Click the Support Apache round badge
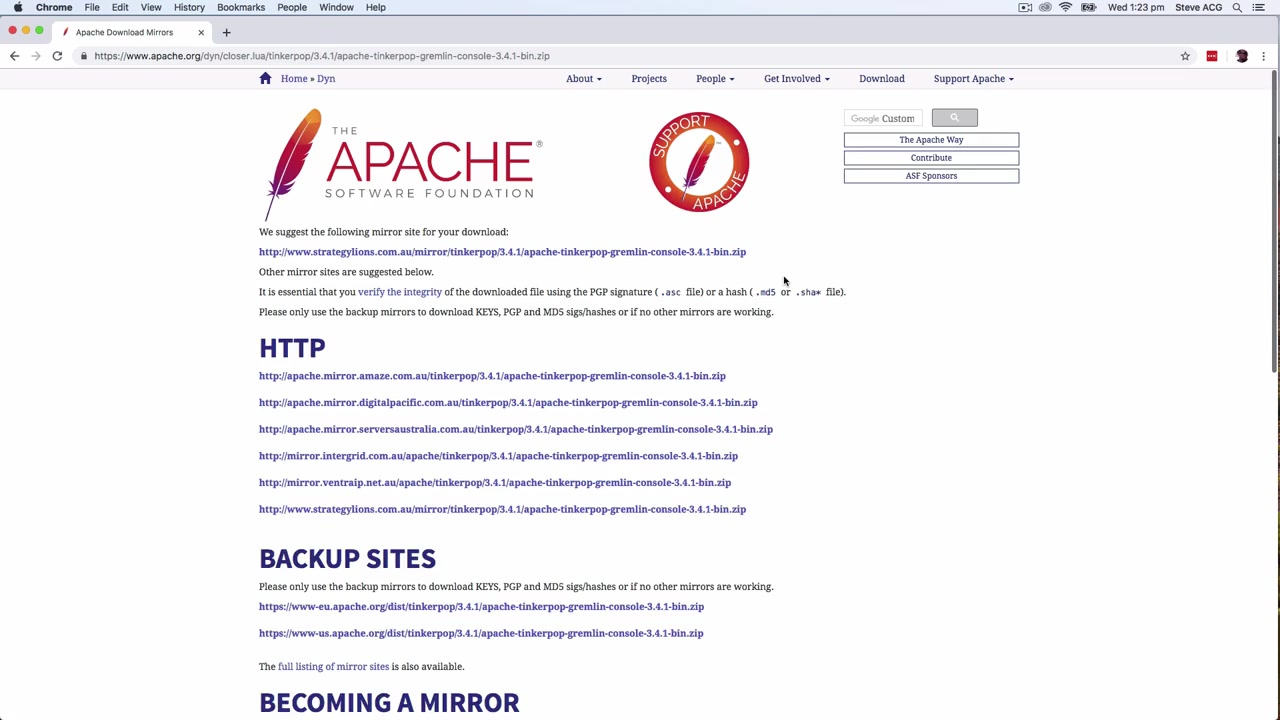The height and width of the screenshot is (720, 1280). tap(699, 162)
